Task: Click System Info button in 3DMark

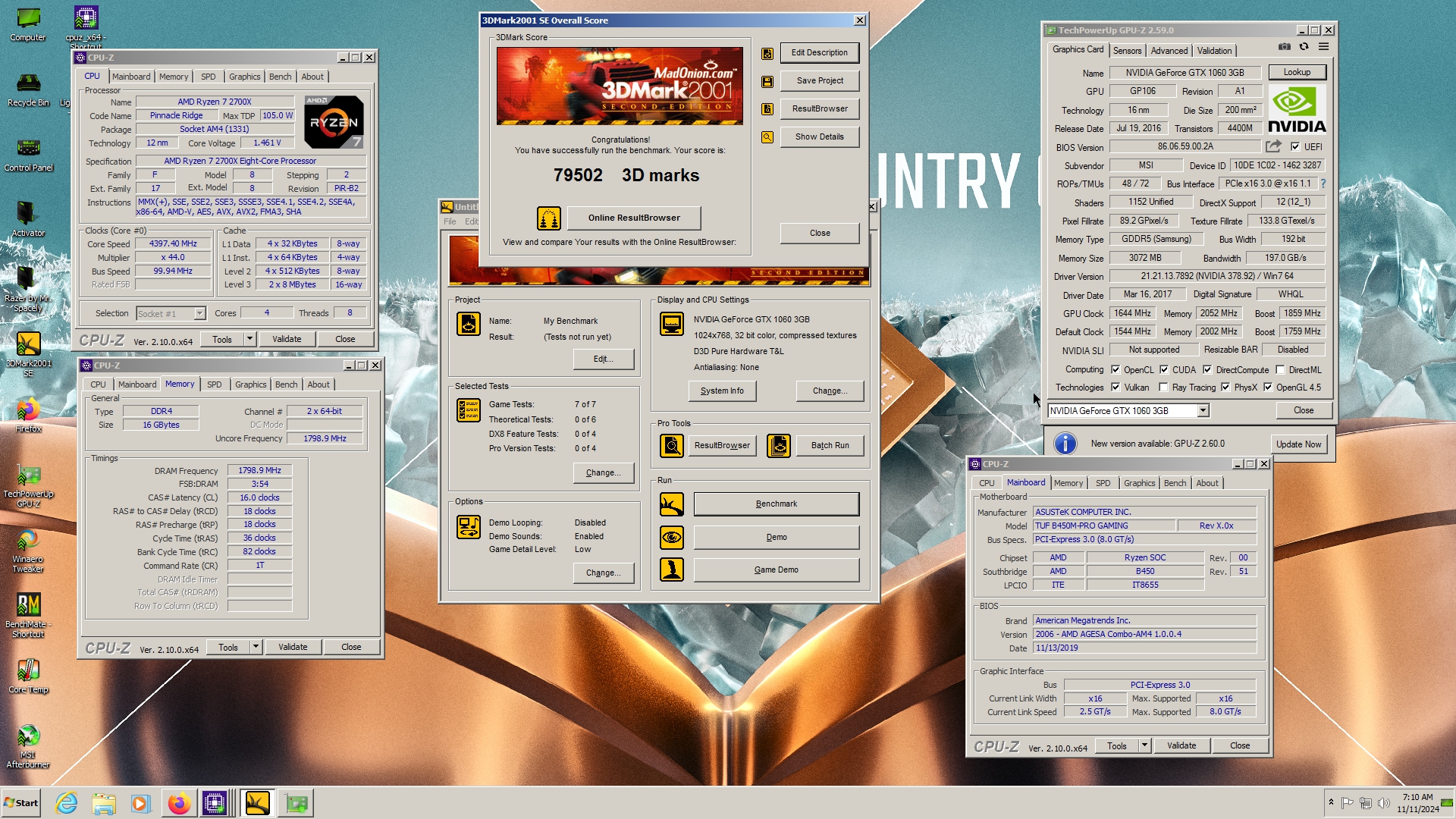Action: [x=722, y=391]
